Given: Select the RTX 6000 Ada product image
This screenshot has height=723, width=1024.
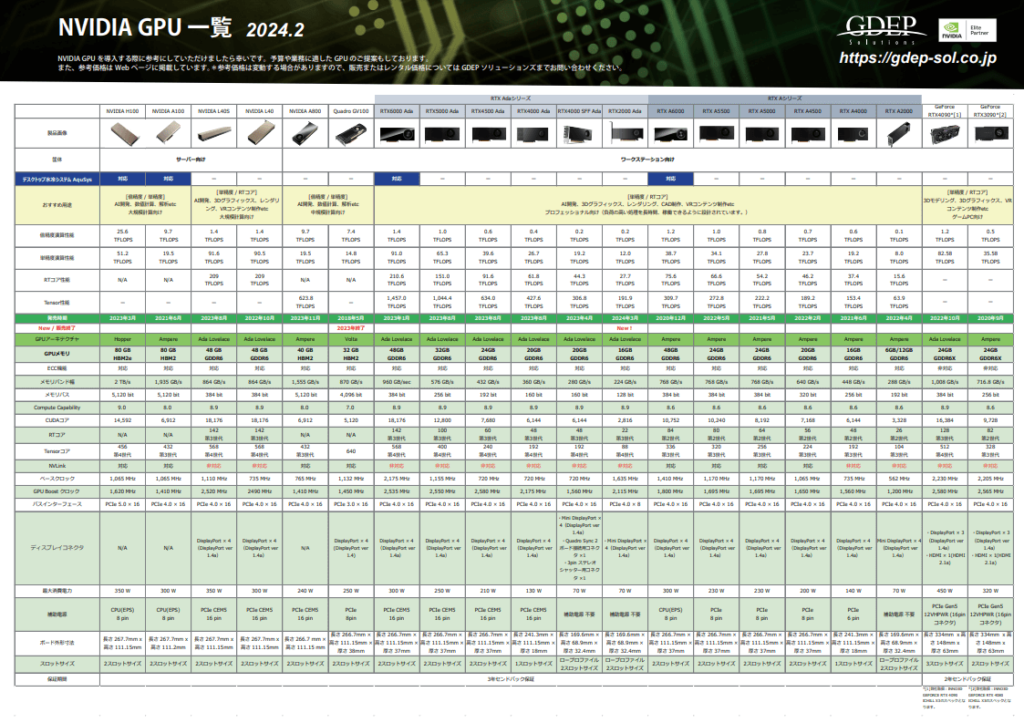Looking at the screenshot, I should coord(397,133).
